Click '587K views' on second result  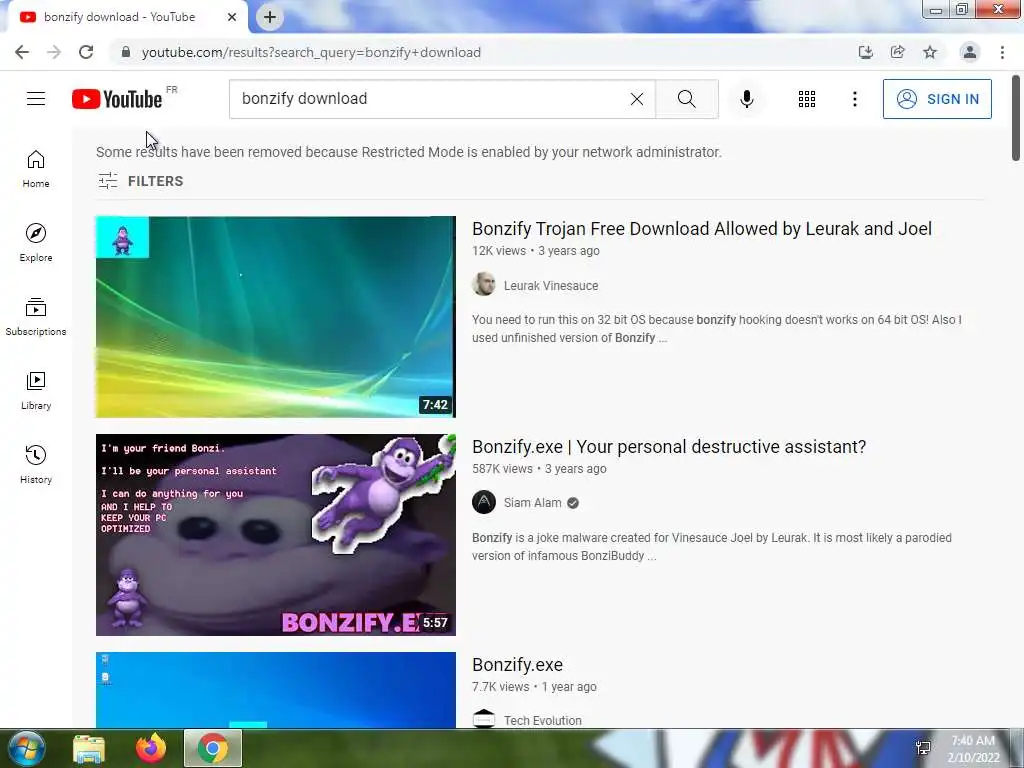tap(502, 469)
